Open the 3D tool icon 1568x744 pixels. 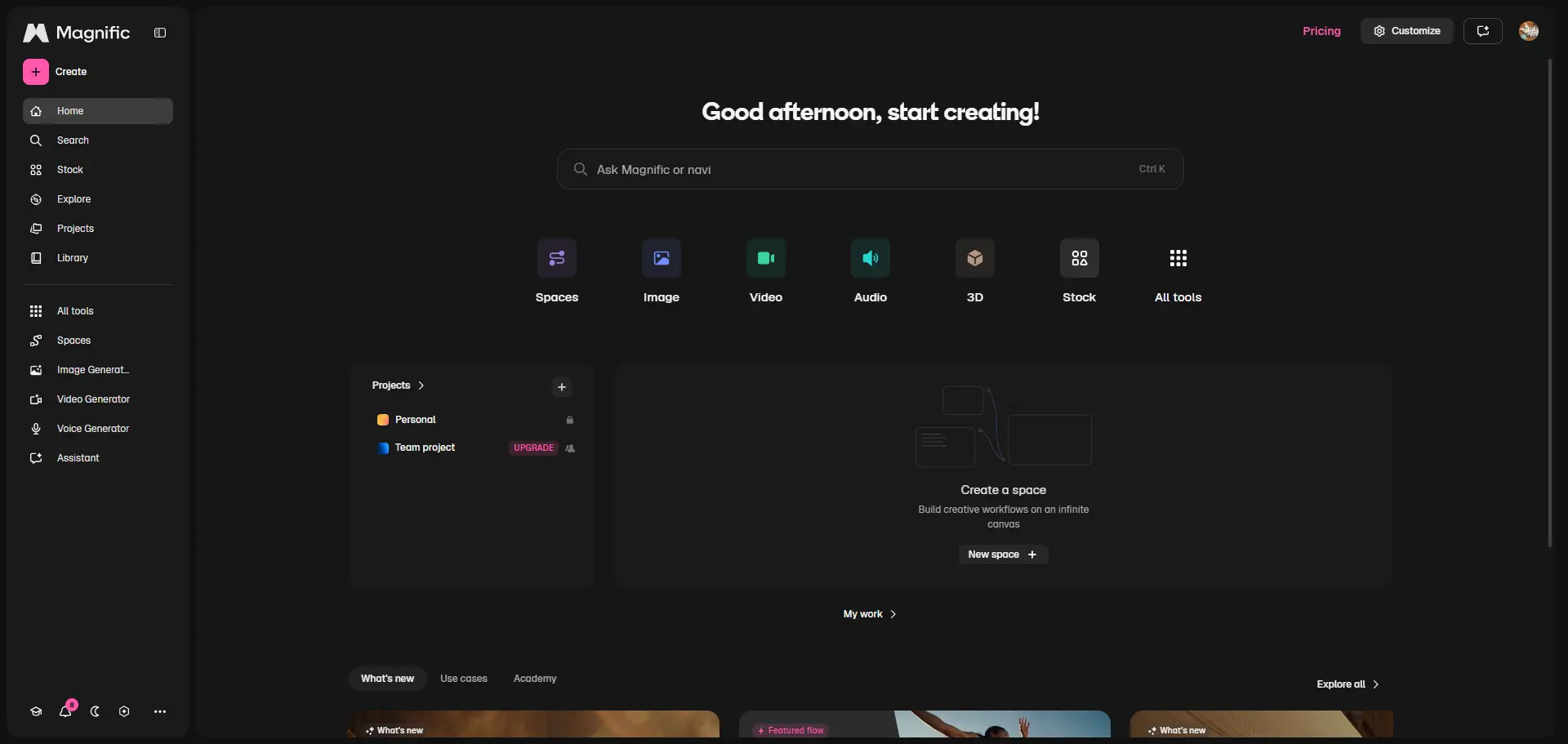click(x=975, y=258)
